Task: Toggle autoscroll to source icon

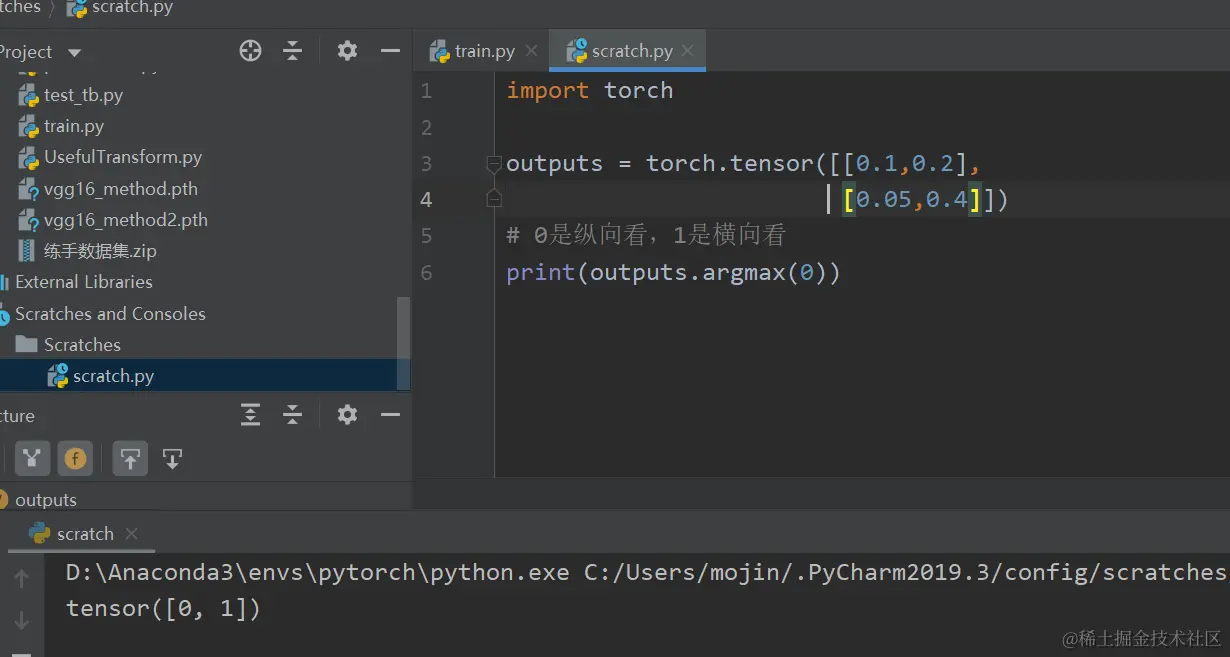Action: pyautogui.click(x=130, y=459)
